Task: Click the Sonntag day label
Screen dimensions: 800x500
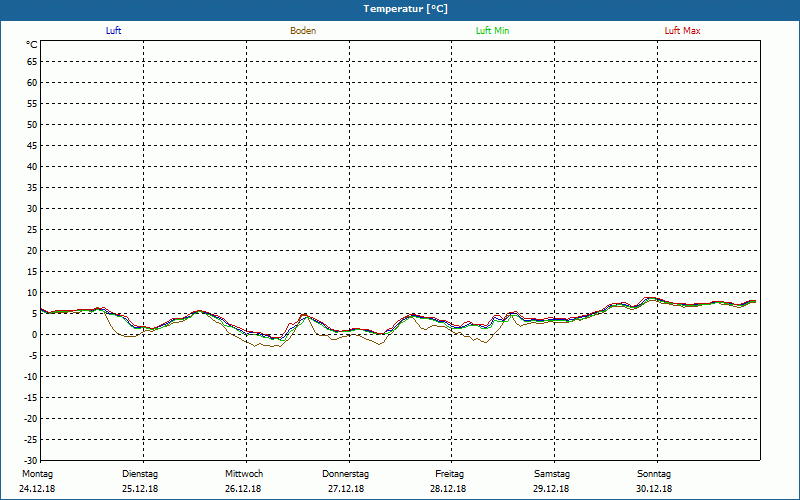Action: [x=654, y=474]
